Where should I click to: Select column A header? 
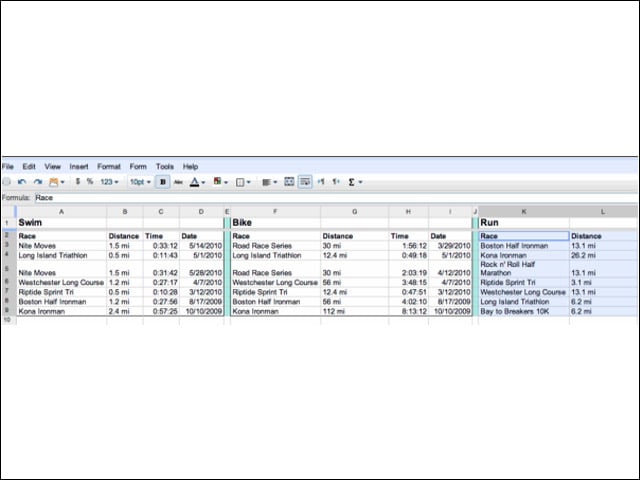point(62,212)
